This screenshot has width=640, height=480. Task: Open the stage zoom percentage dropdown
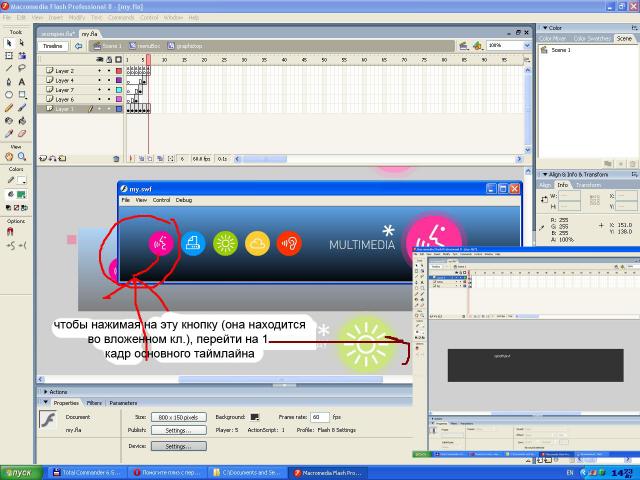click(x=527, y=46)
